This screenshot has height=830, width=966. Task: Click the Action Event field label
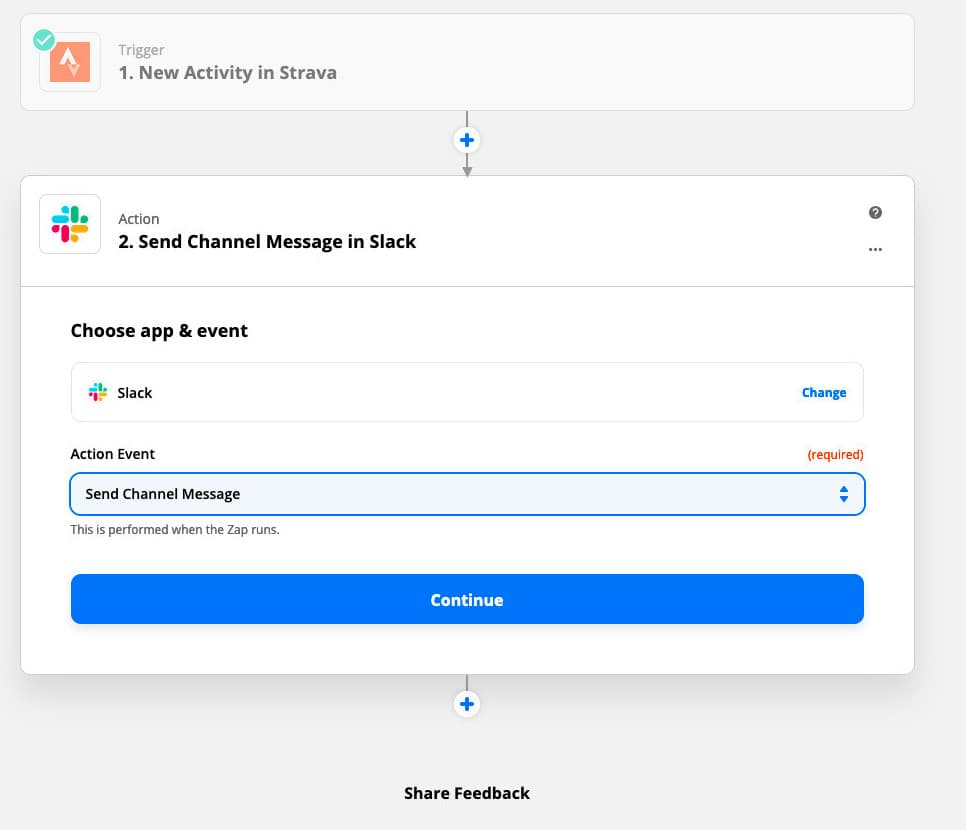[112, 454]
